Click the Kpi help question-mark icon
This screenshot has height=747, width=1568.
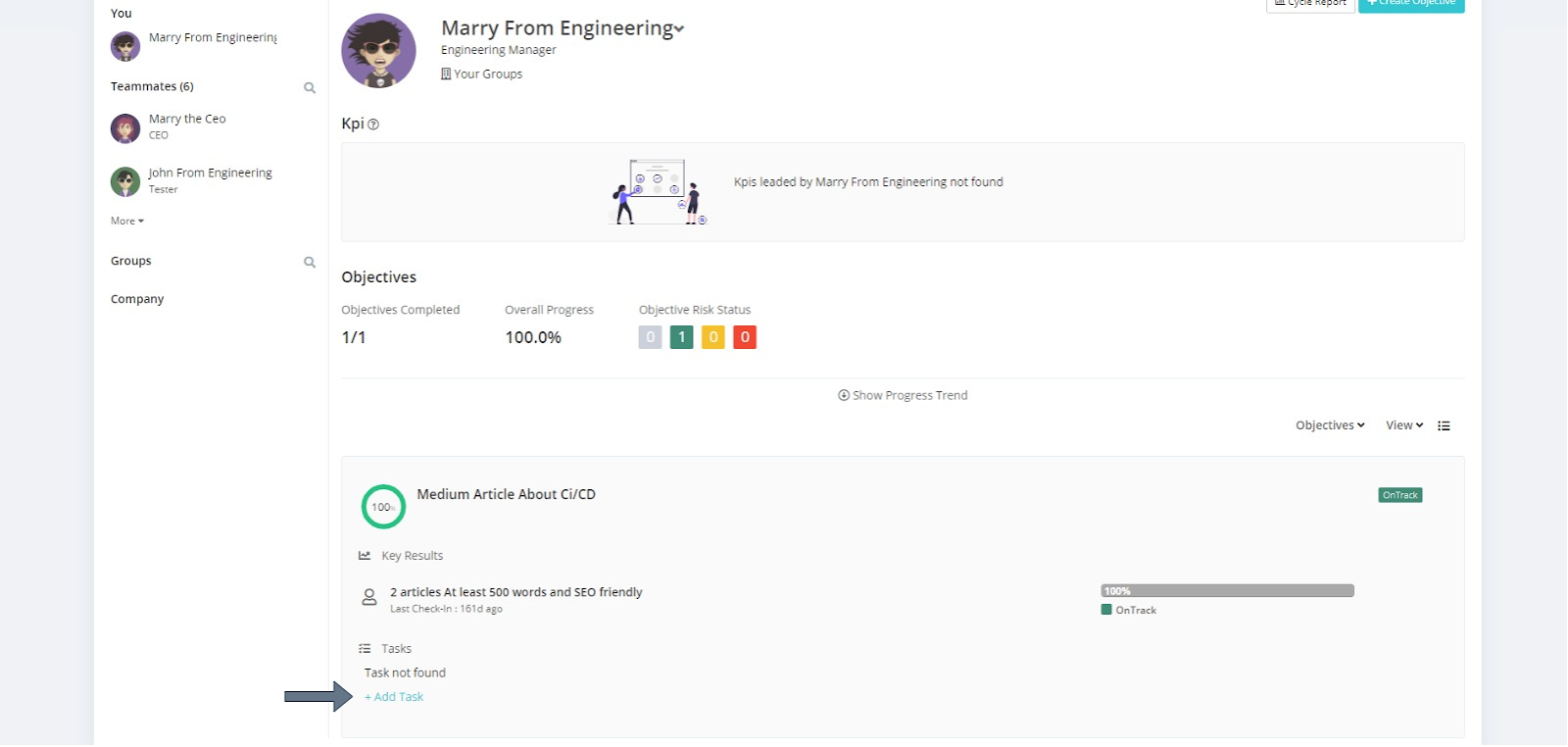[x=373, y=124]
